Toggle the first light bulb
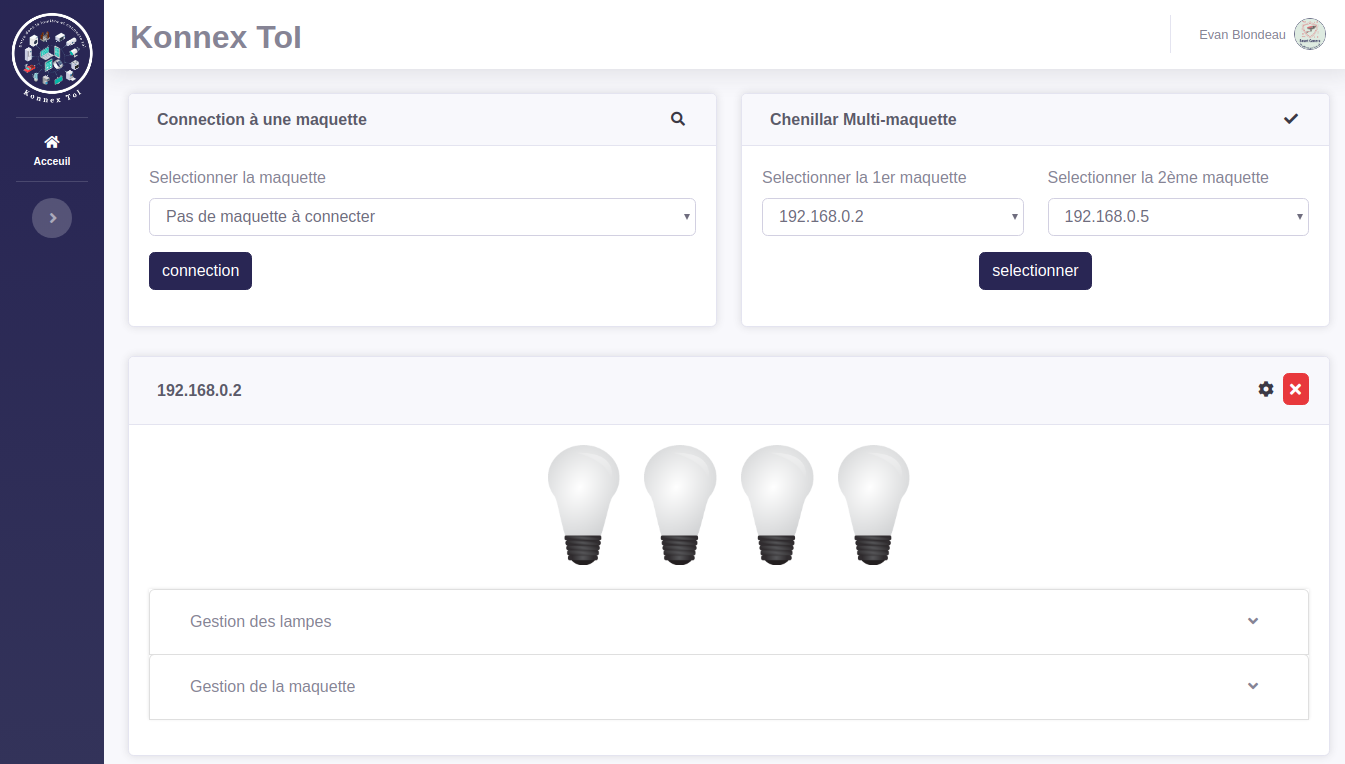The image size is (1345, 764). point(584,505)
